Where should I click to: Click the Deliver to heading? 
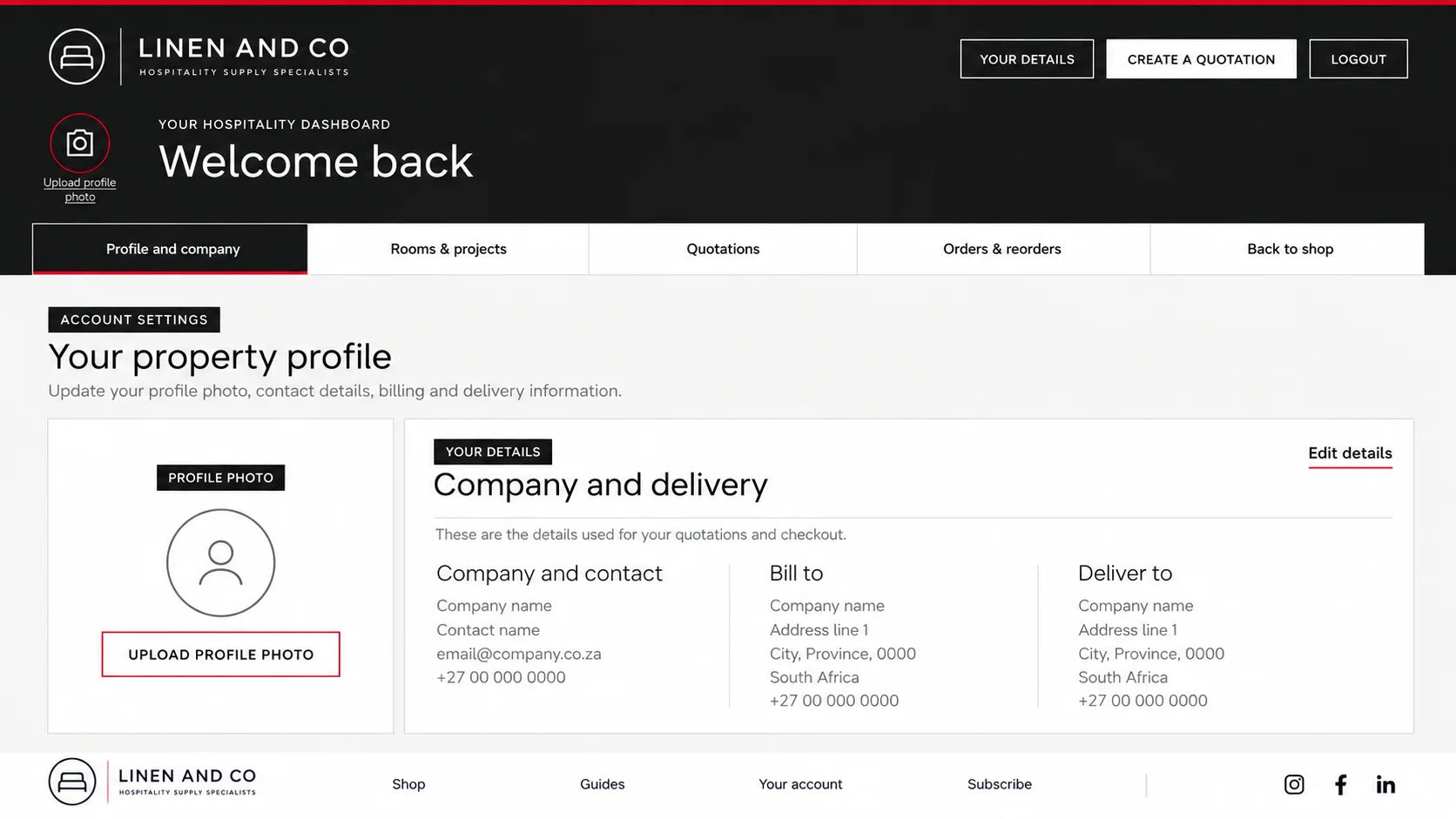[x=1125, y=574]
